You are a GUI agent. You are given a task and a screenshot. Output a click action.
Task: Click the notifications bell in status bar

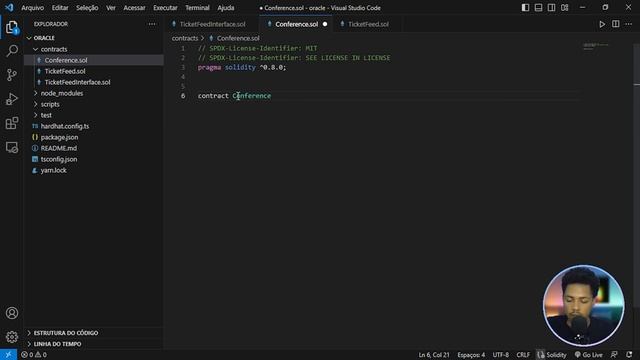click(629, 355)
